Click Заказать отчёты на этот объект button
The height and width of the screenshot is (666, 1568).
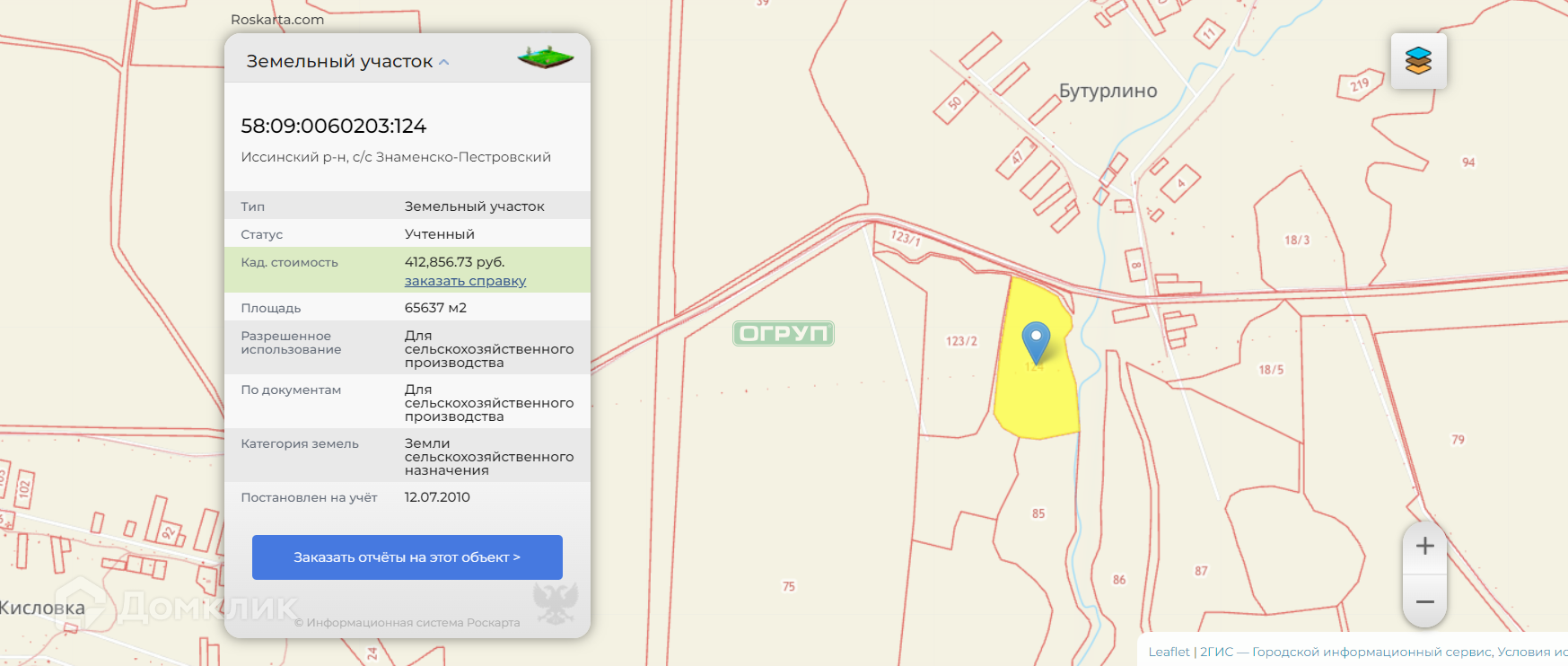pyautogui.click(x=407, y=557)
